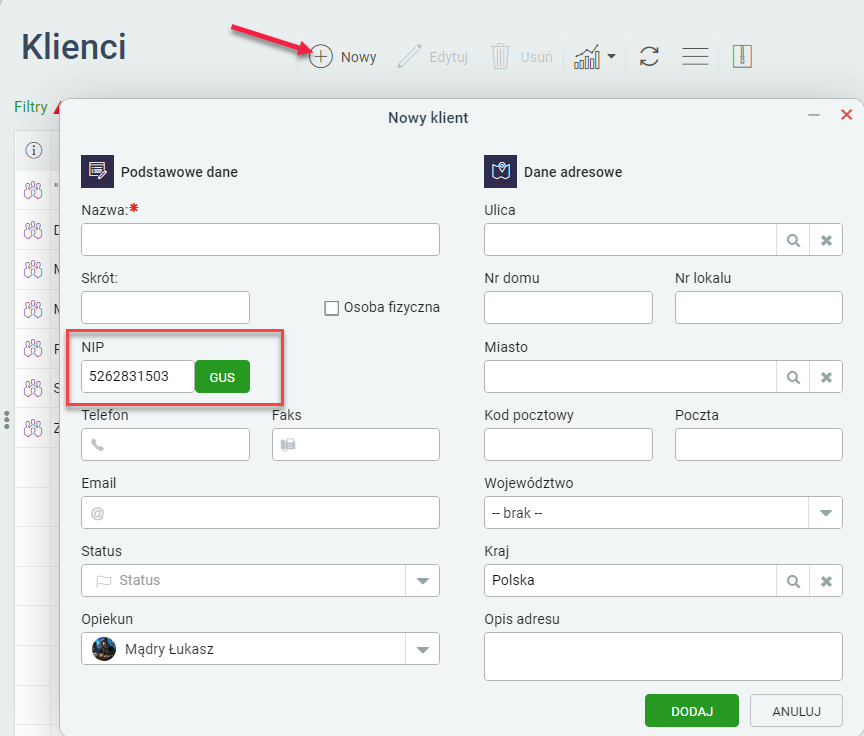Image resolution: width=864 pixels, height=736 pixels.
Task: Clear the Miasto field with X icon
Action: tap(826, 377)
